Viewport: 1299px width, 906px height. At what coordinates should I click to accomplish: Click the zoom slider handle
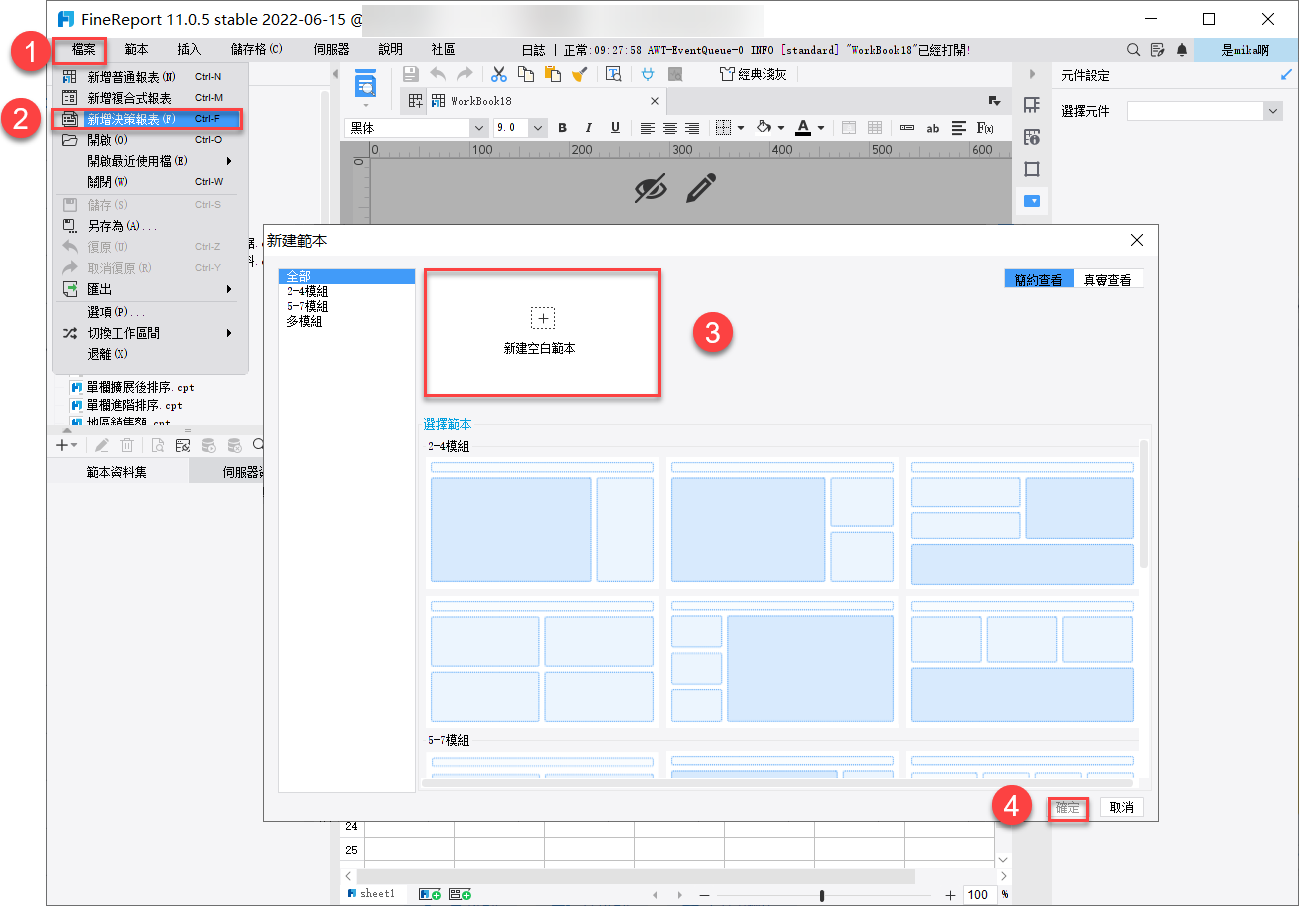pos(822,895)
